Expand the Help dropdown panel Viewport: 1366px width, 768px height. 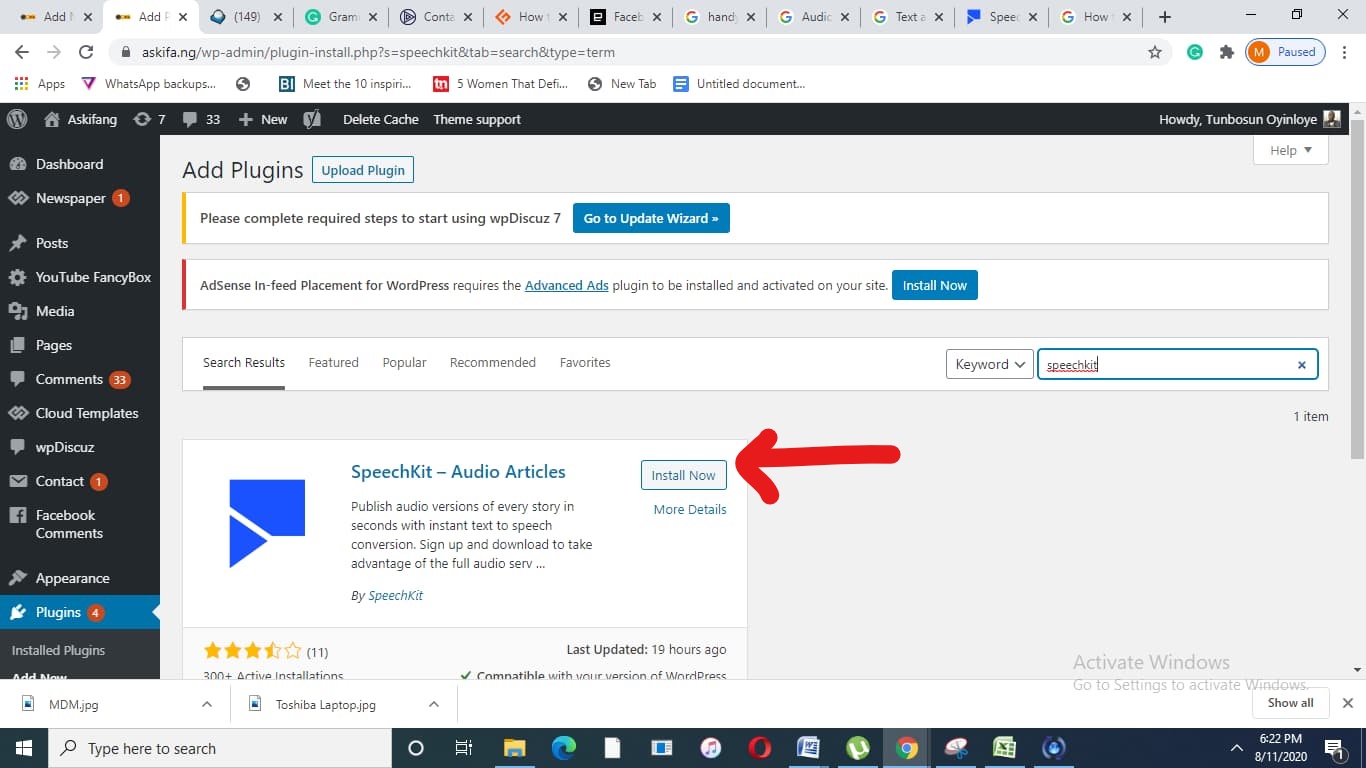pyautogui.click(x=1290, y=150)
